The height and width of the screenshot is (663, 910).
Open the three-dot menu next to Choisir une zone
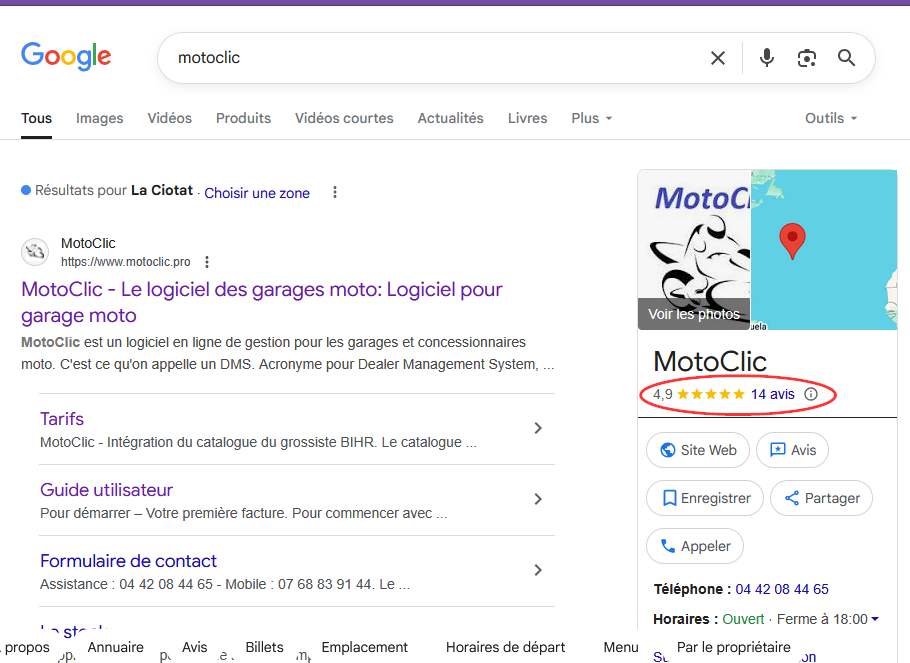pyautogui.click(x=335, y=192)
